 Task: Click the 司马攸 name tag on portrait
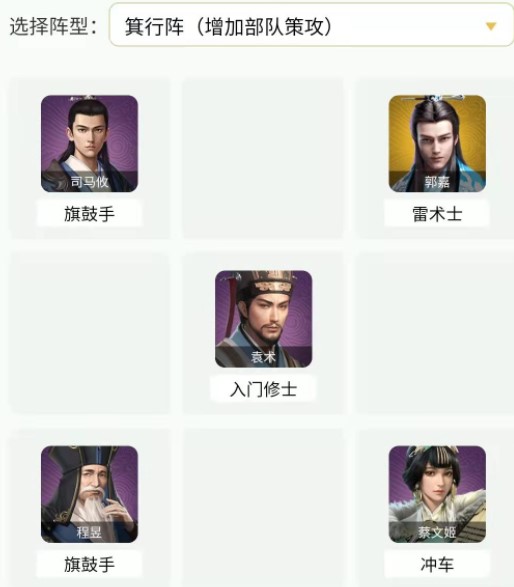[89, 182]
